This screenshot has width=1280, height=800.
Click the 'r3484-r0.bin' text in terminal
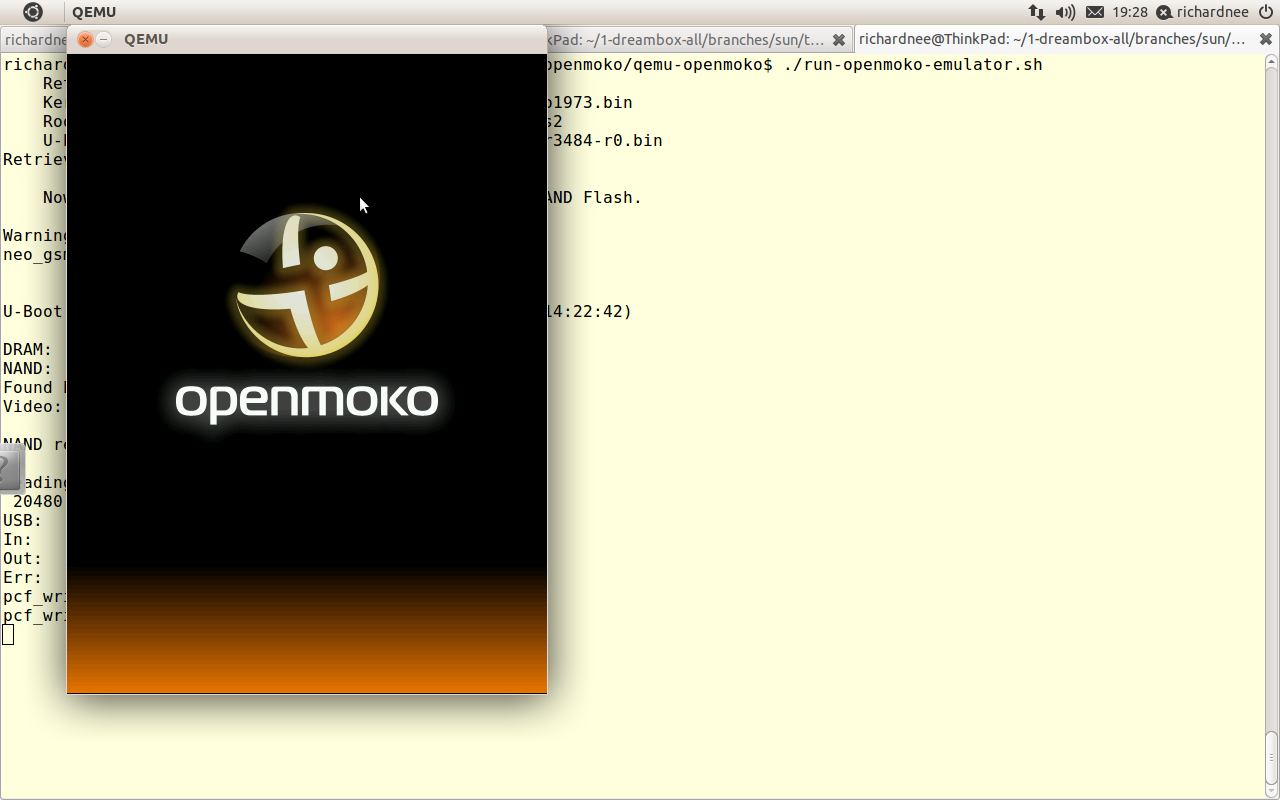(x=605, y=141)
